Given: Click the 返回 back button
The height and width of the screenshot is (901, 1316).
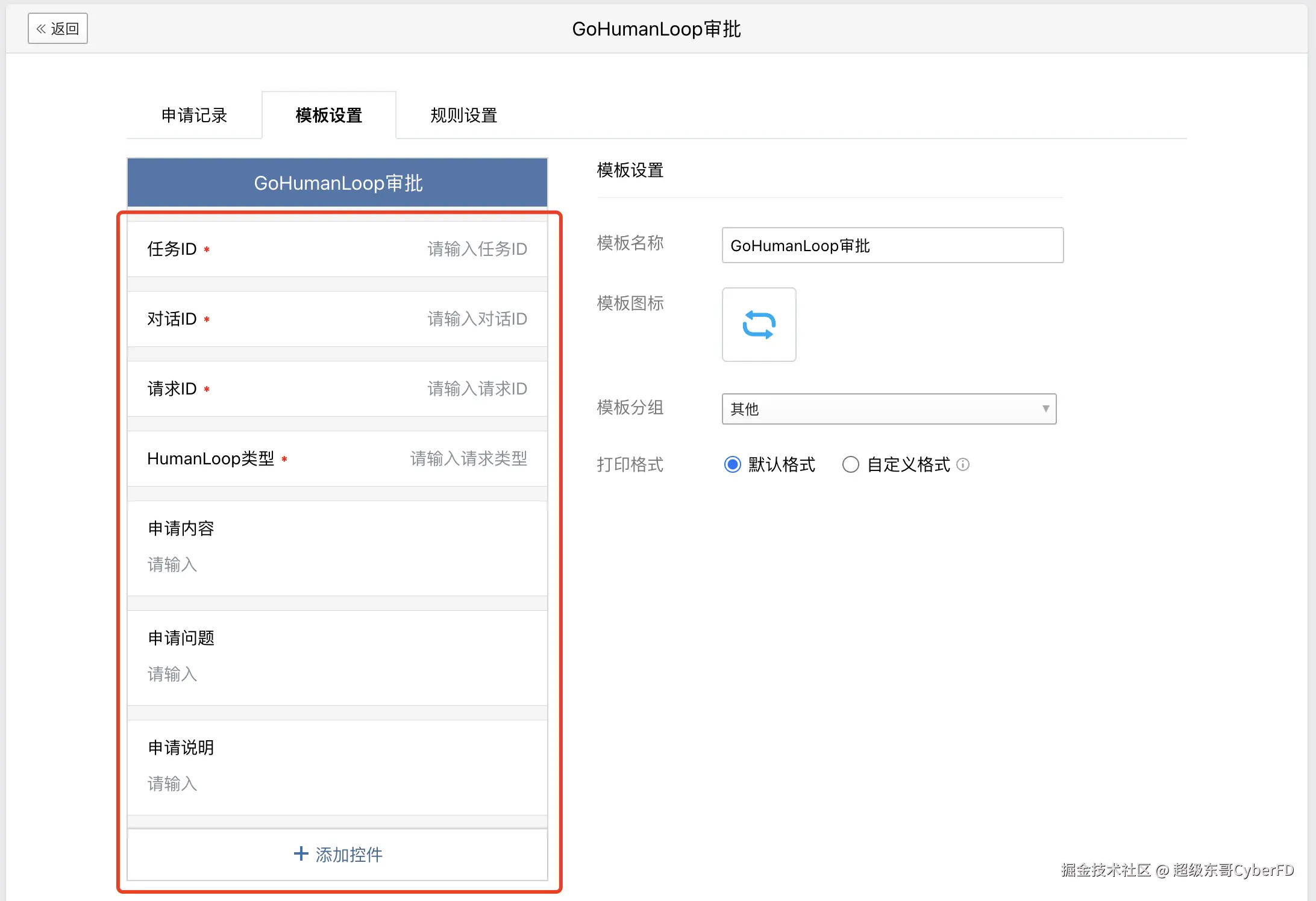Looking at the screenshot, I should [x=58, y=28].
